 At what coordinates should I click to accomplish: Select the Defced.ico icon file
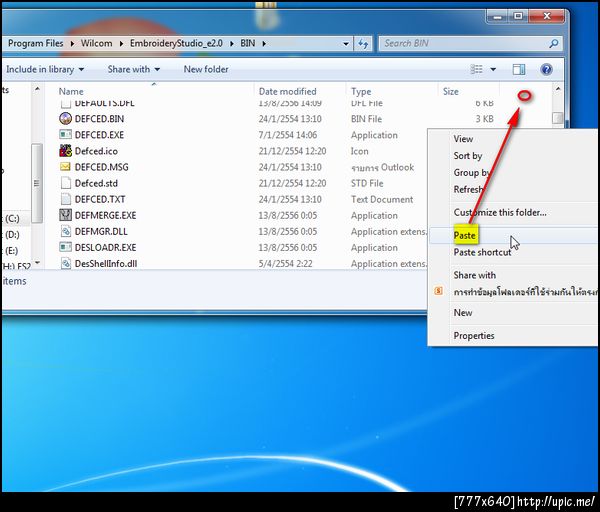click(x=65, y=151)
